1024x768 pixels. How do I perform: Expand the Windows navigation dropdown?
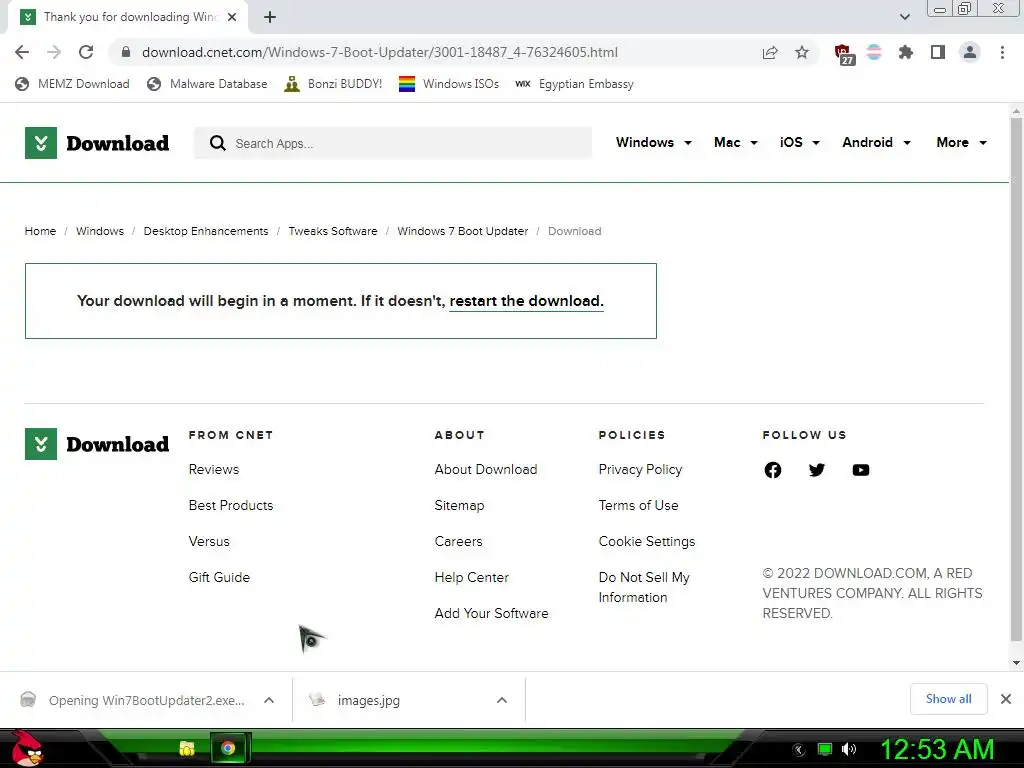654,142
